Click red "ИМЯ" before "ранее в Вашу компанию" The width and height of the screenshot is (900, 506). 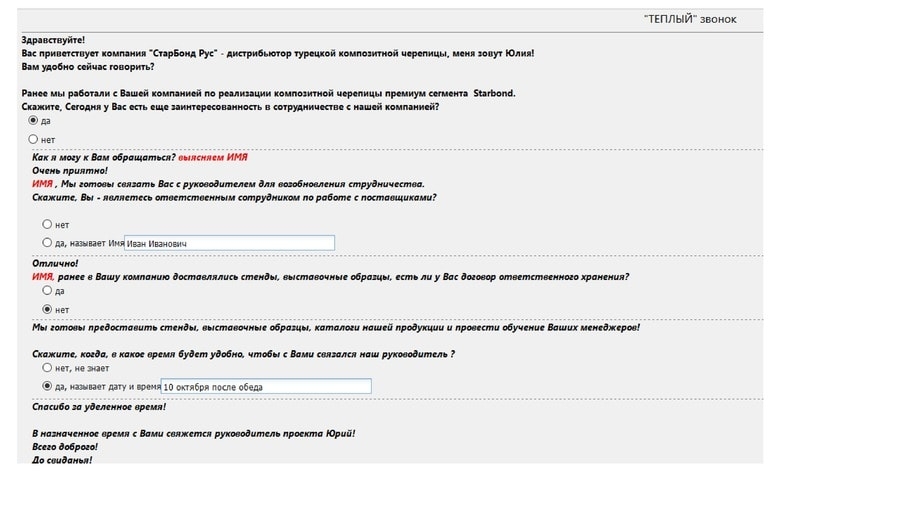(x=42, y=277)
